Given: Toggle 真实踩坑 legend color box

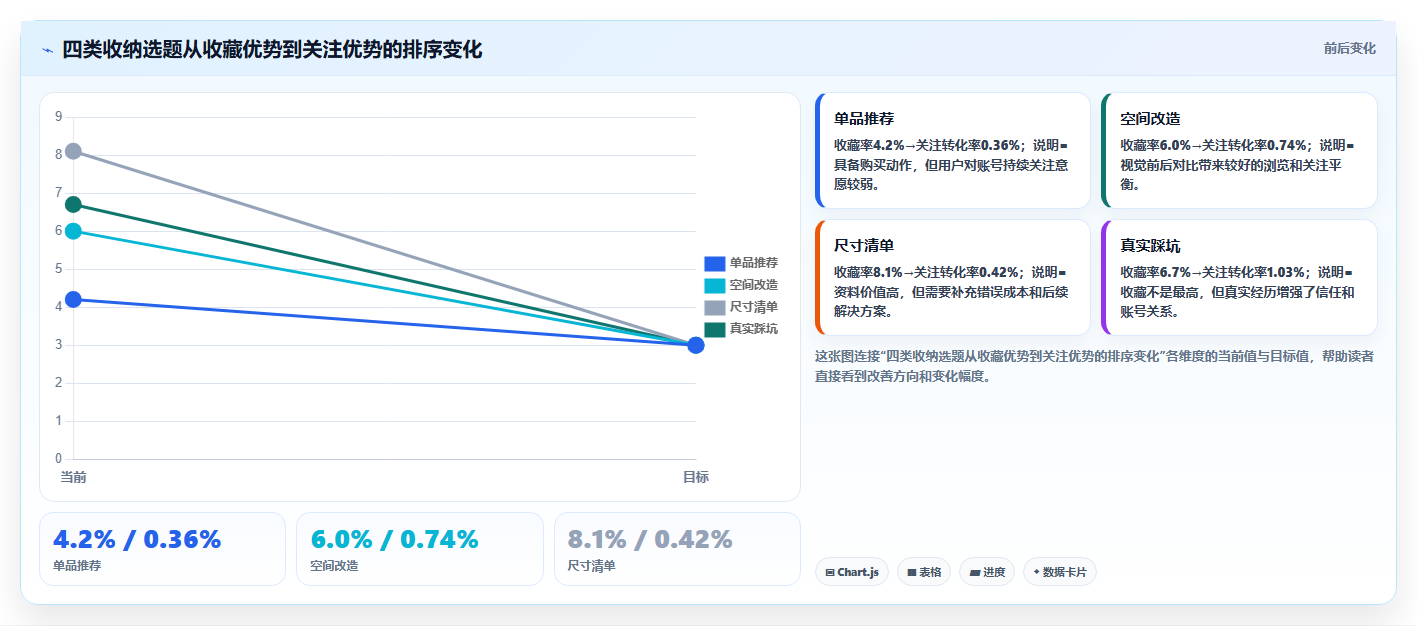Looking at the screenshot, I should coord(714,329).
